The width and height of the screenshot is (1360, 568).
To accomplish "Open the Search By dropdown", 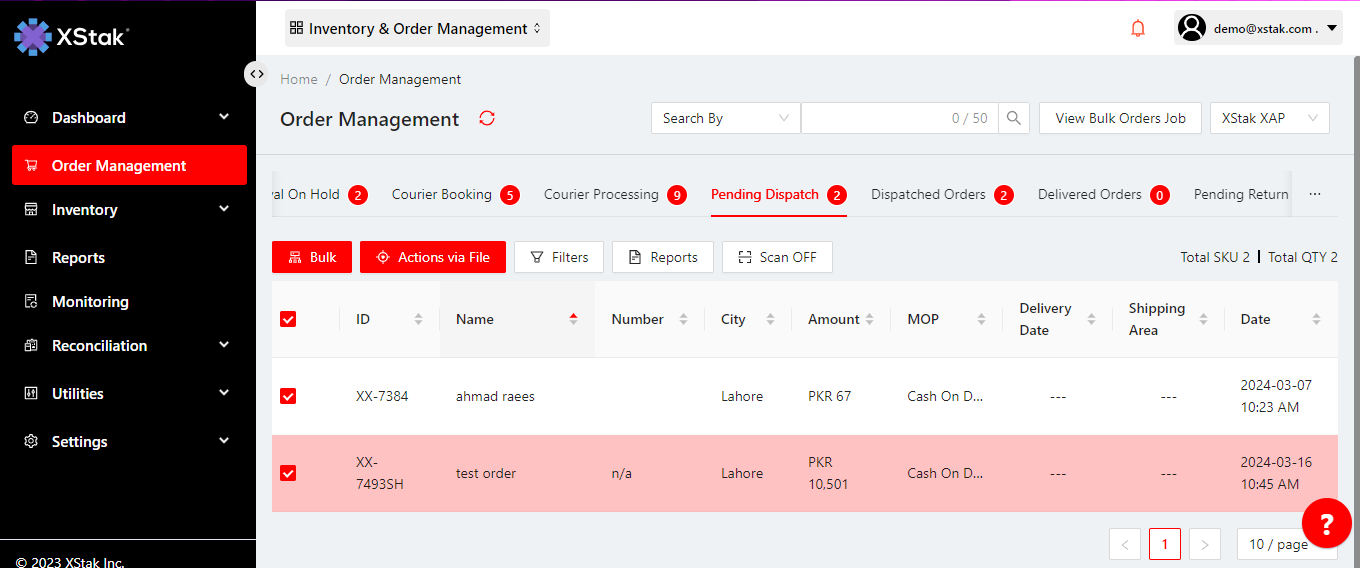I will [725, 118].
